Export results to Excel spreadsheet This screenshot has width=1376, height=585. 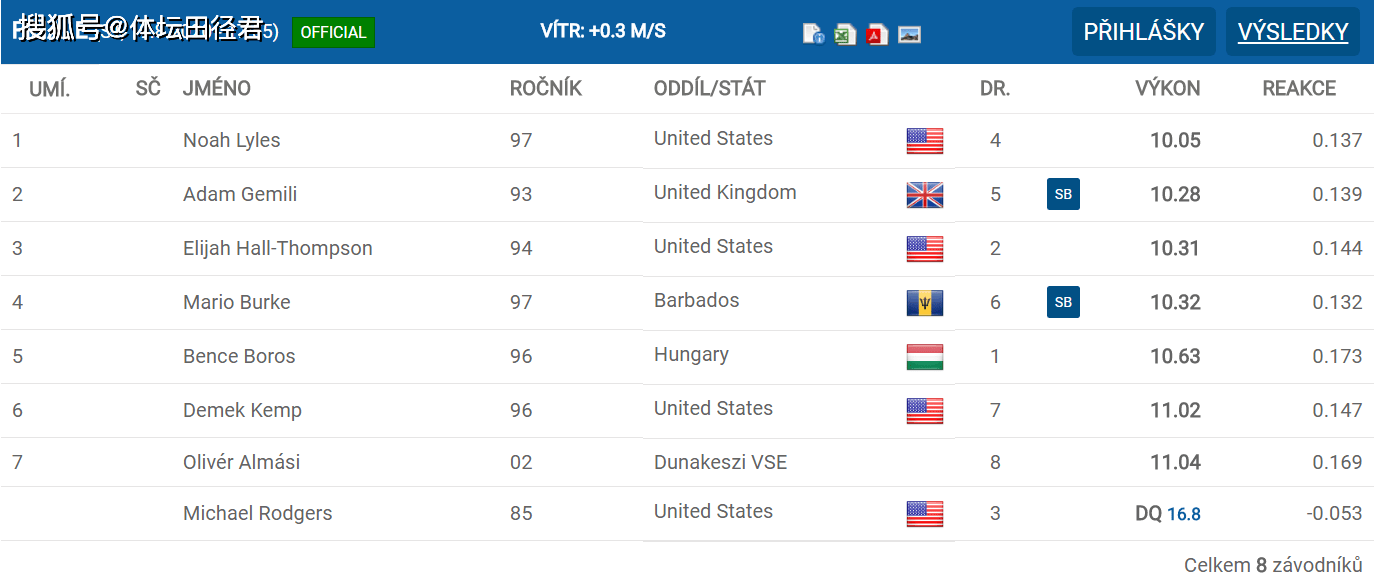(845, 34)
